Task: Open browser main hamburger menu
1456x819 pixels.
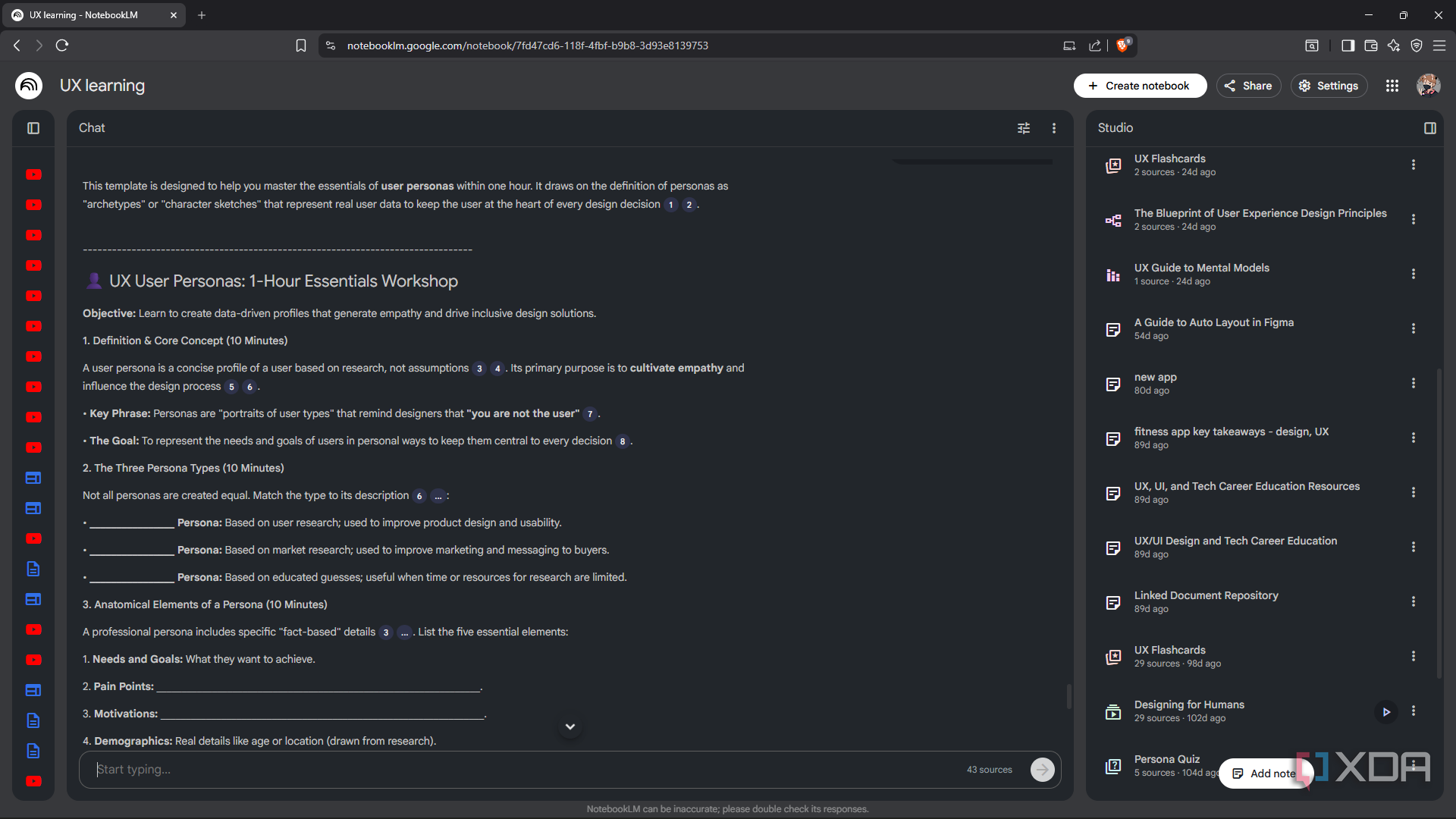Action: tap(1439, 45)
